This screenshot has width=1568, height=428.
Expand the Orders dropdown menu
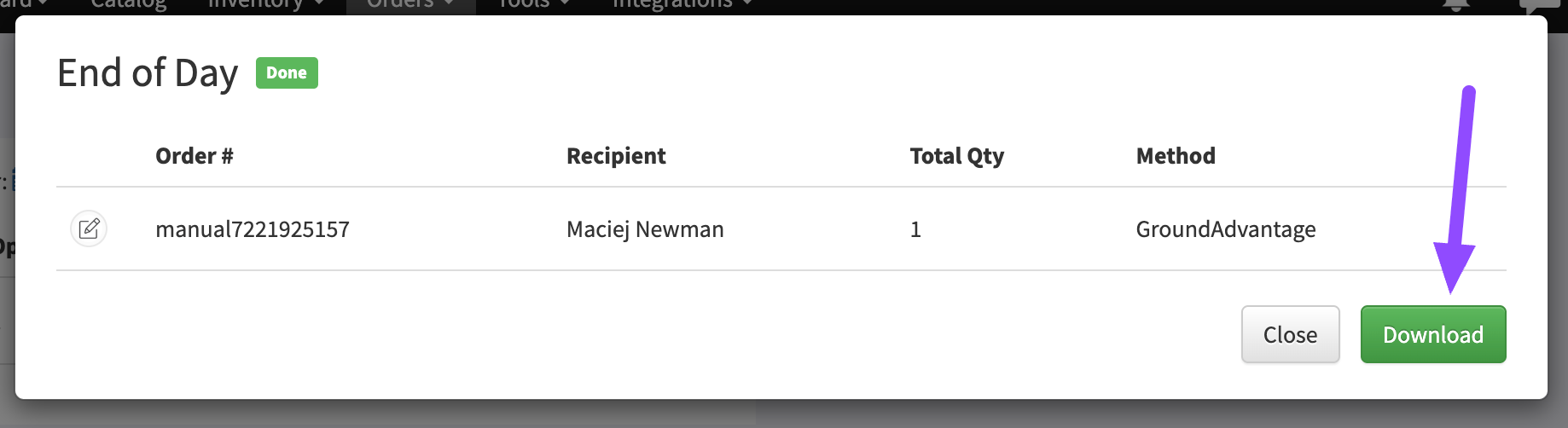pyautogui.click(x=410, y=4)
